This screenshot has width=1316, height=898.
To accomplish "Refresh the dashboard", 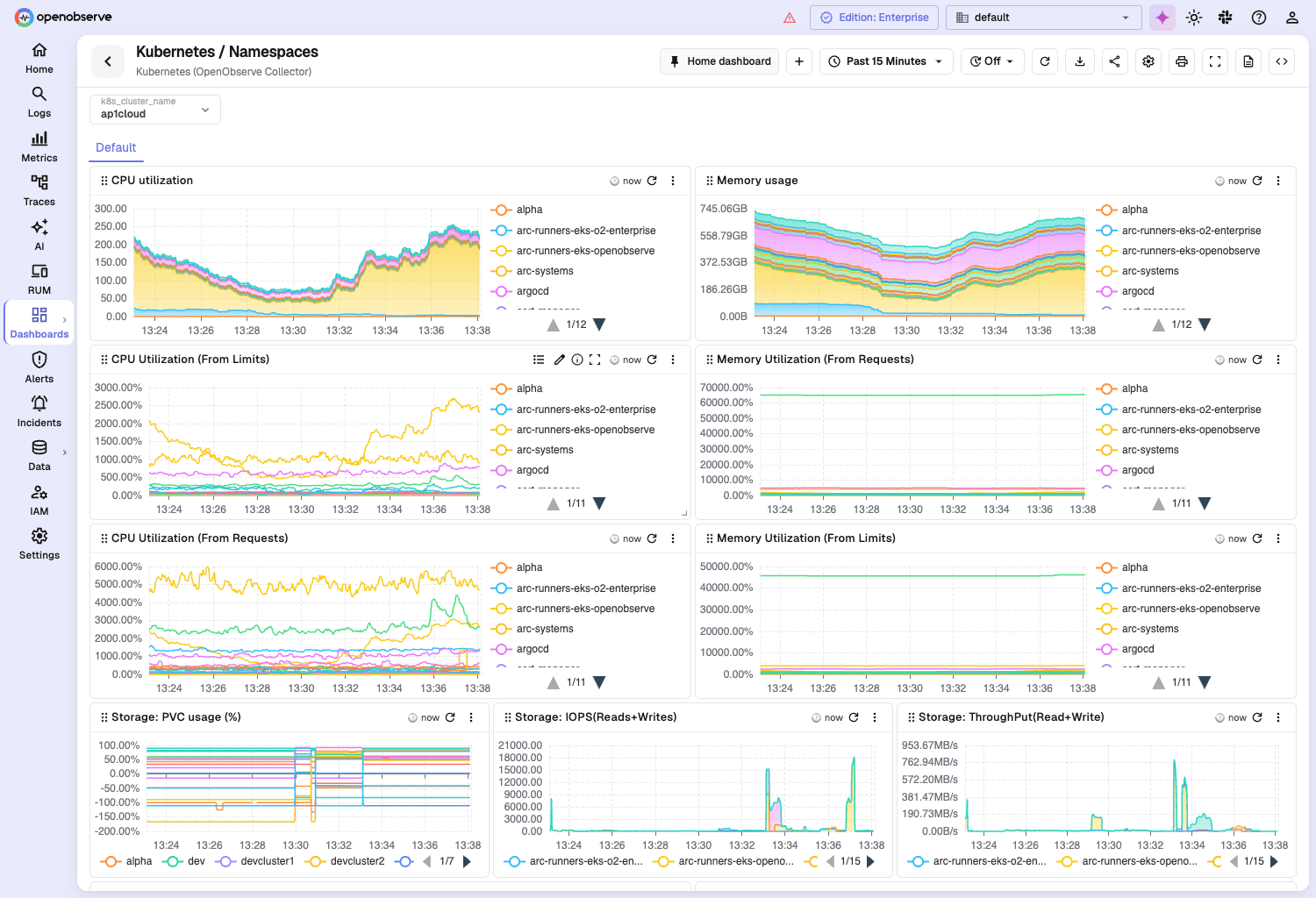I will (1045, 61).
